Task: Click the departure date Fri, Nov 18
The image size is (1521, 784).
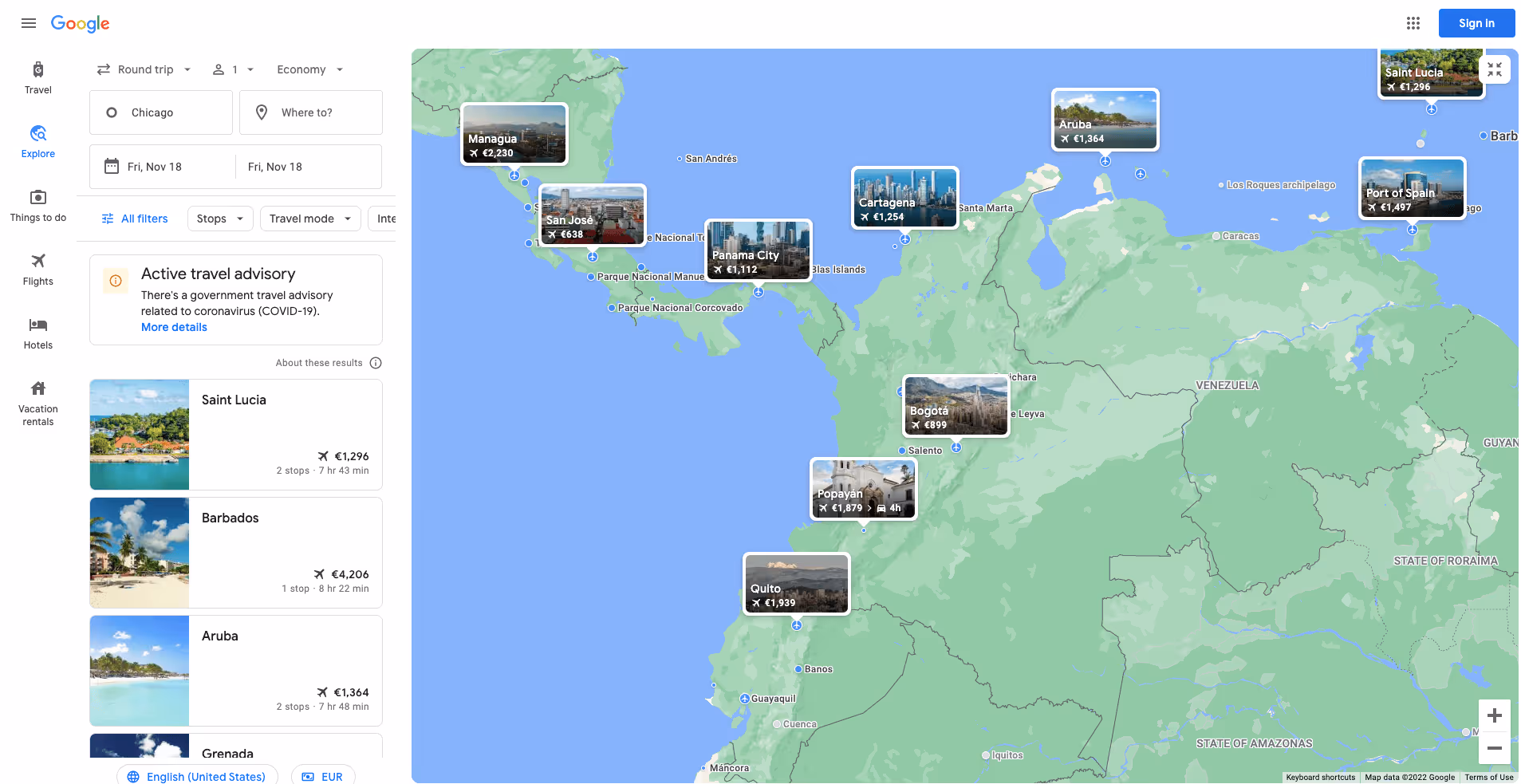Action: (x=163, y=167)
